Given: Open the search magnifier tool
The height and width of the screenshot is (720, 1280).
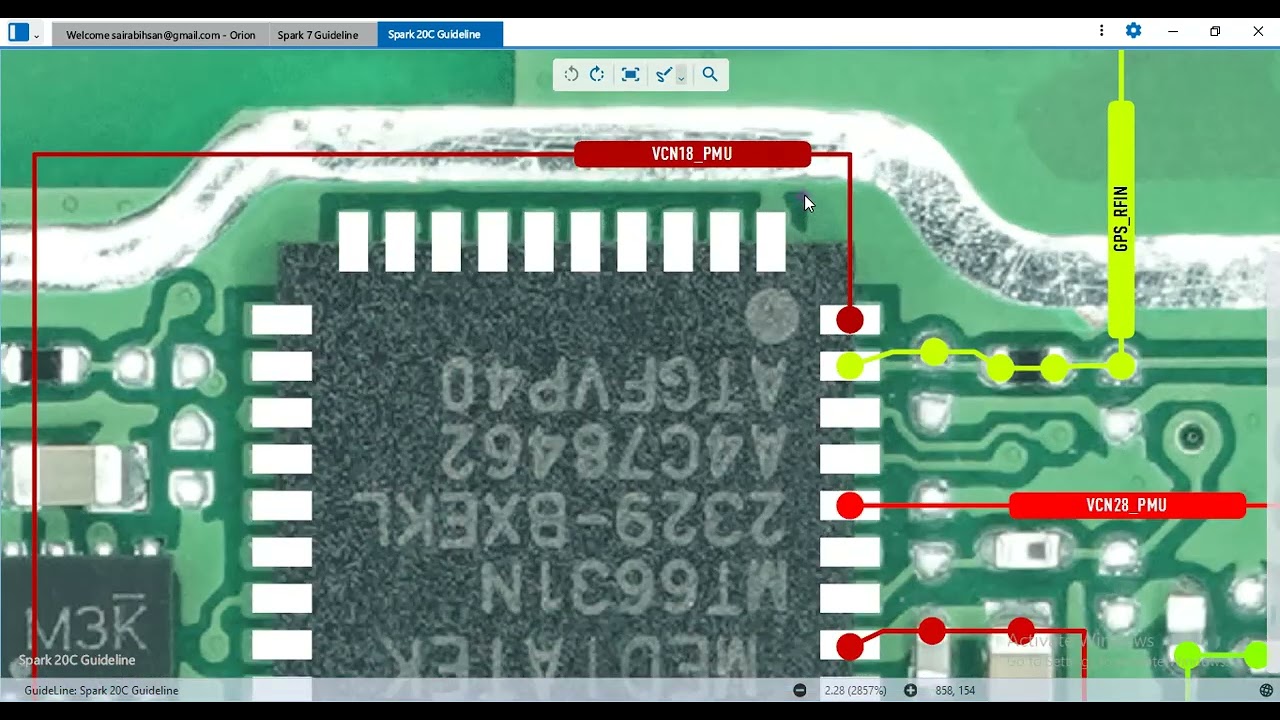Looking at the screenshot, I should click(710, 74).
